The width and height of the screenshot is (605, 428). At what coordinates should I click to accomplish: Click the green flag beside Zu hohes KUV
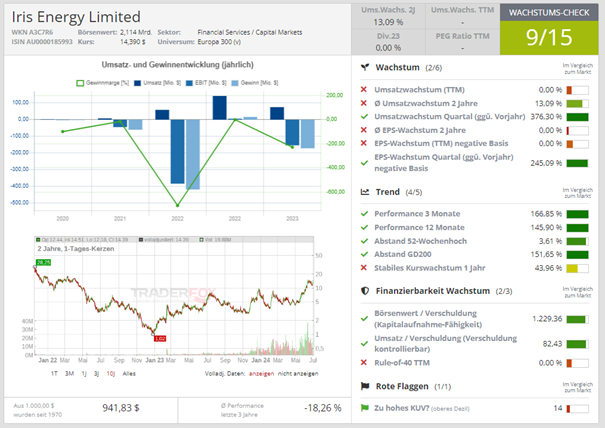tap(364, 408)
